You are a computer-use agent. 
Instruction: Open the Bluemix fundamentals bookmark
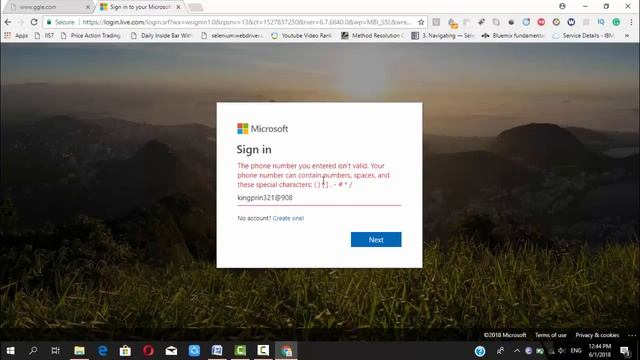point(513,36)
